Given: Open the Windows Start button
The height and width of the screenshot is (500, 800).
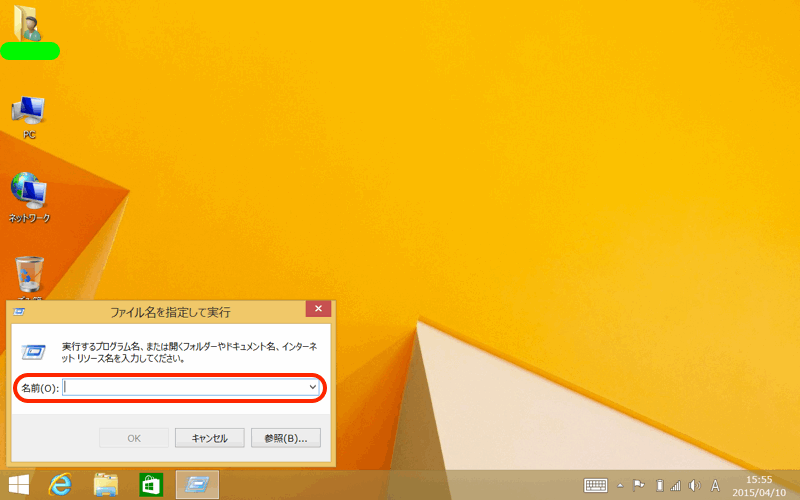Looking at the screenshot, I should click(x=19, y=485).
